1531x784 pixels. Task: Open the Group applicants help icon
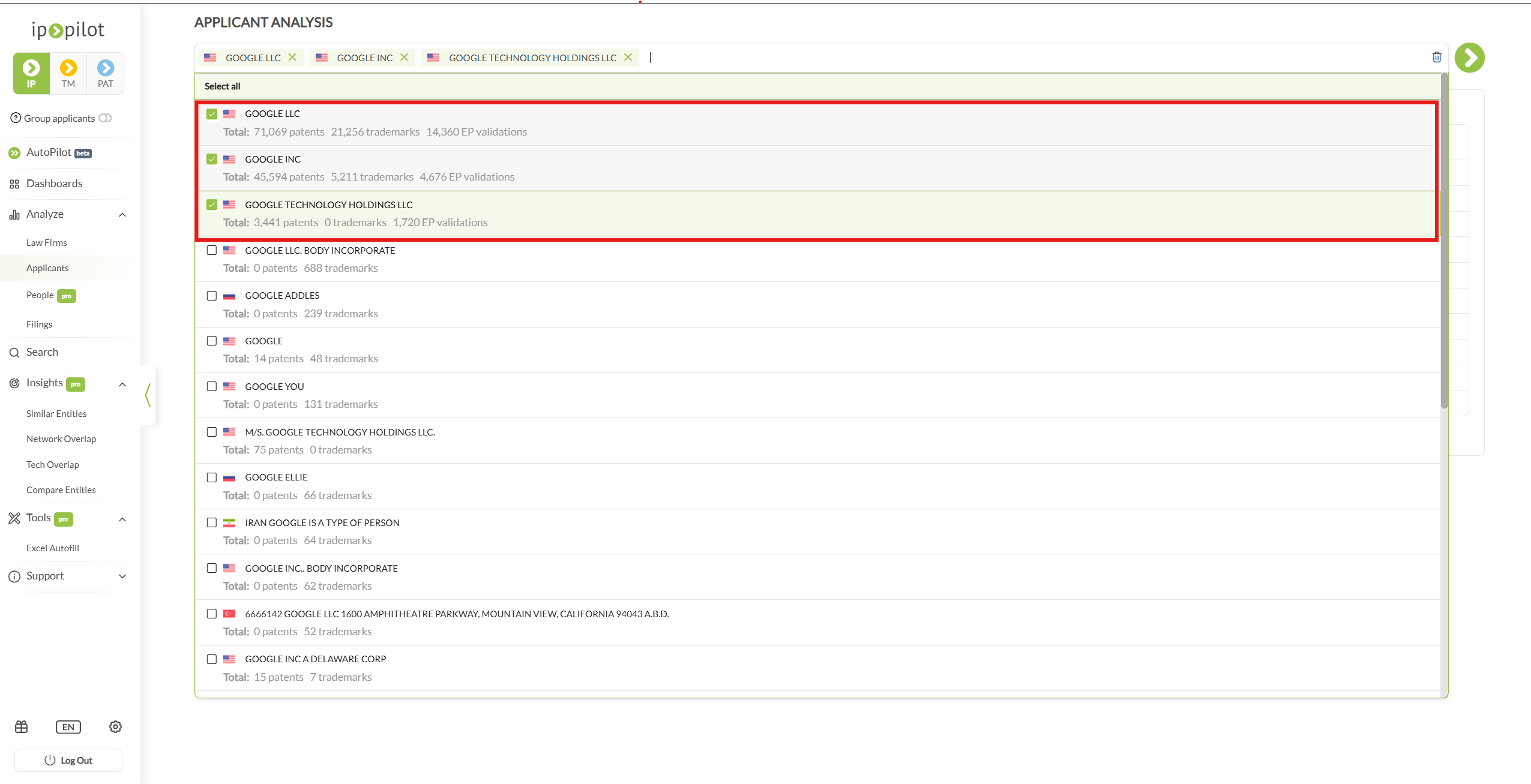point(16,118)
